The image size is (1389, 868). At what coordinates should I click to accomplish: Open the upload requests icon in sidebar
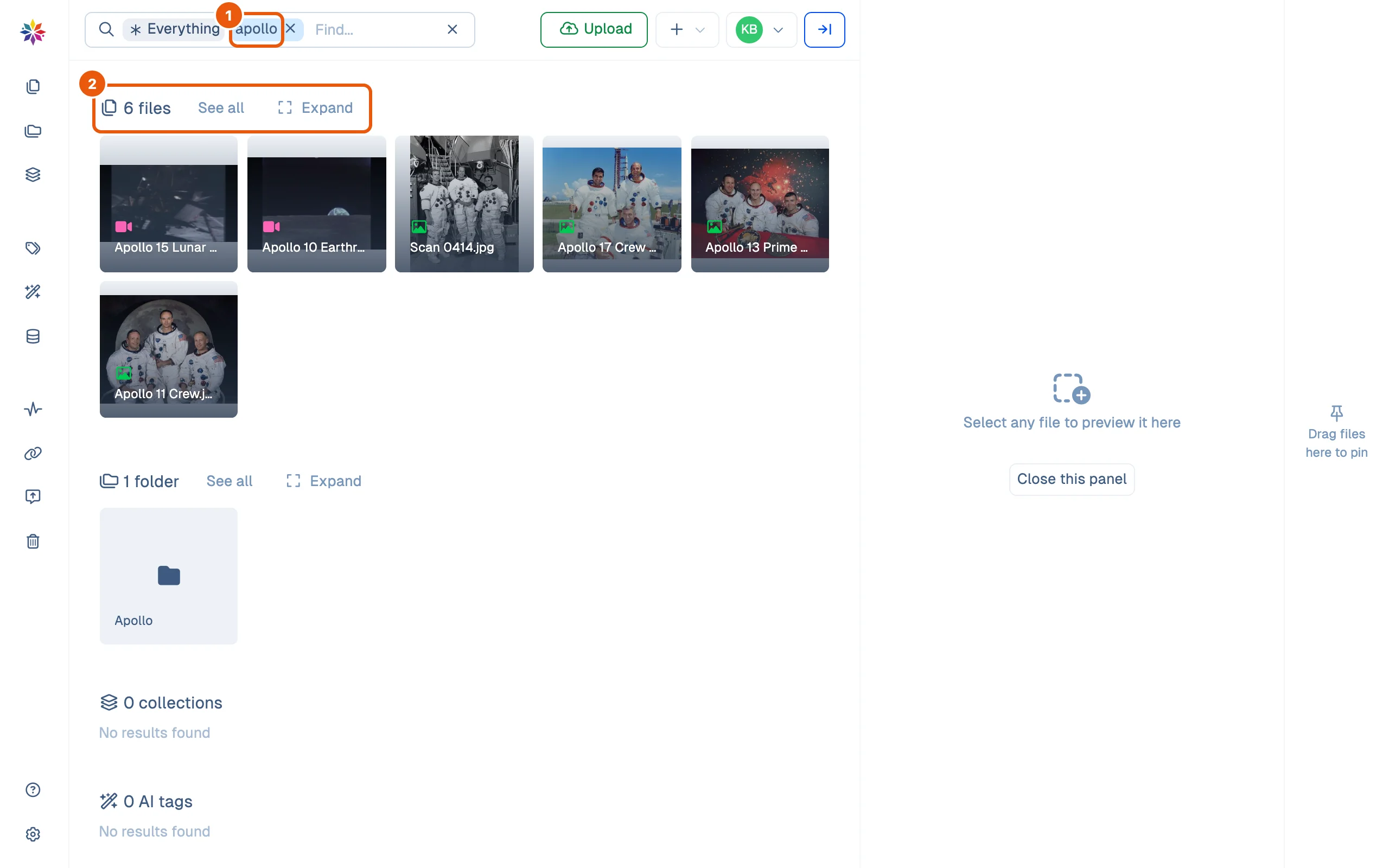coord(33,496)
